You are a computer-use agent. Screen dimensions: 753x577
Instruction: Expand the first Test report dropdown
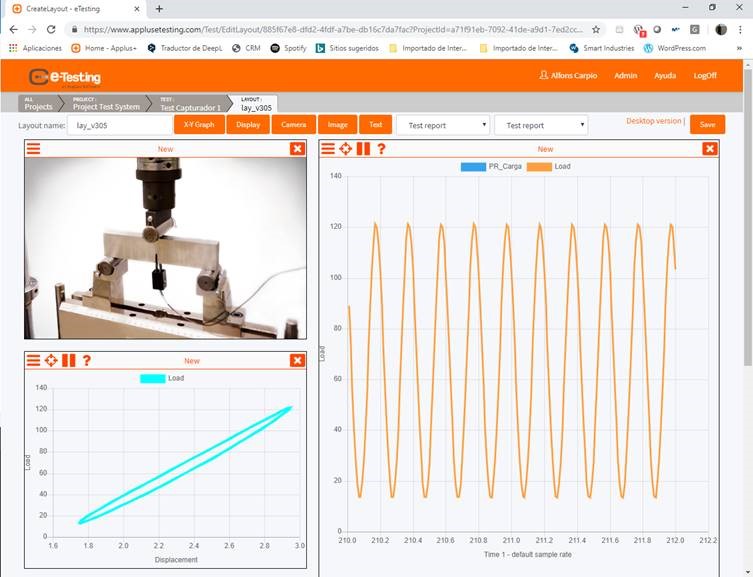(x=442, y=125)
